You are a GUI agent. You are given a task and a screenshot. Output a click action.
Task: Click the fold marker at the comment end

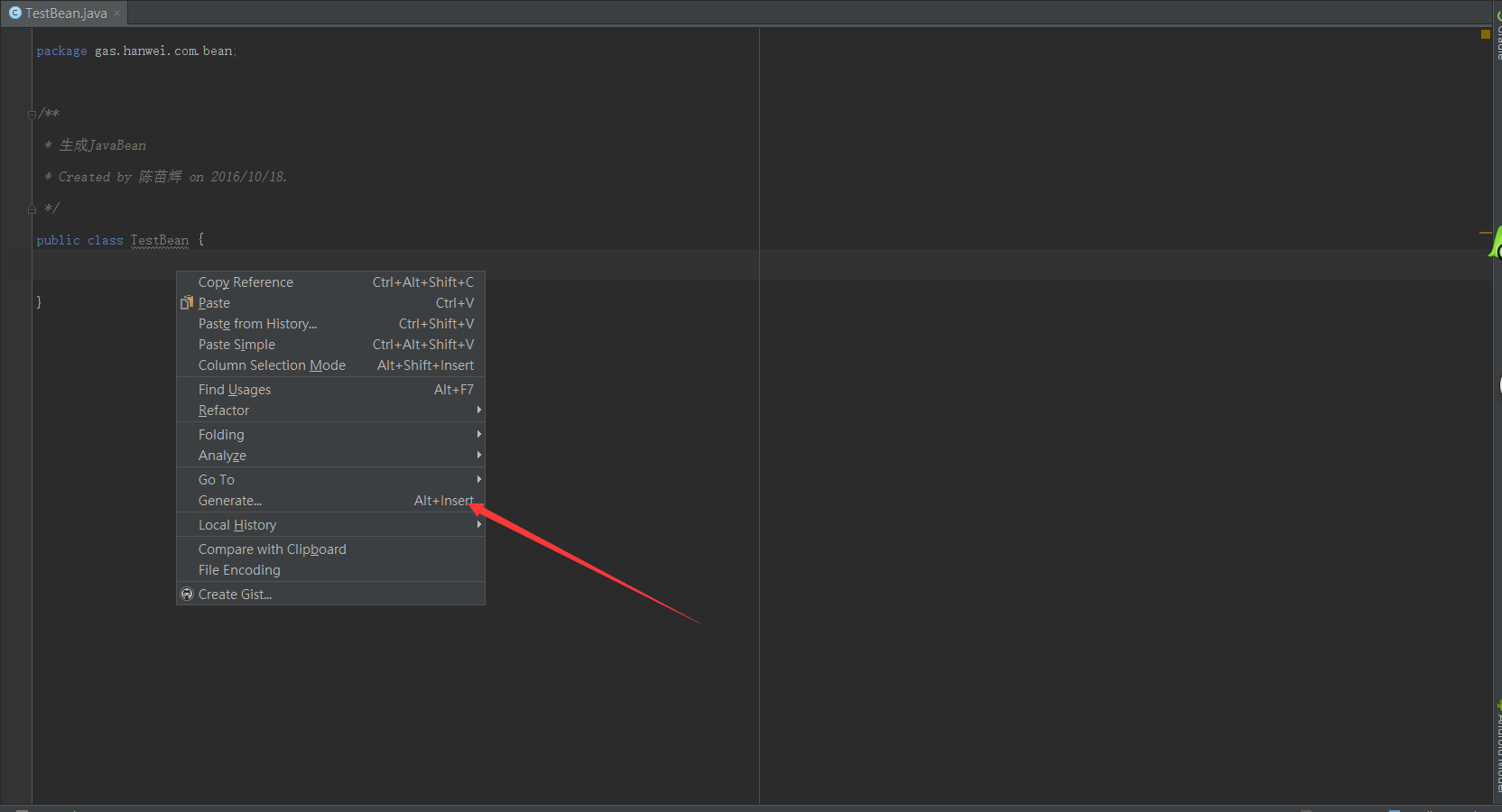[x=32, y=208]
